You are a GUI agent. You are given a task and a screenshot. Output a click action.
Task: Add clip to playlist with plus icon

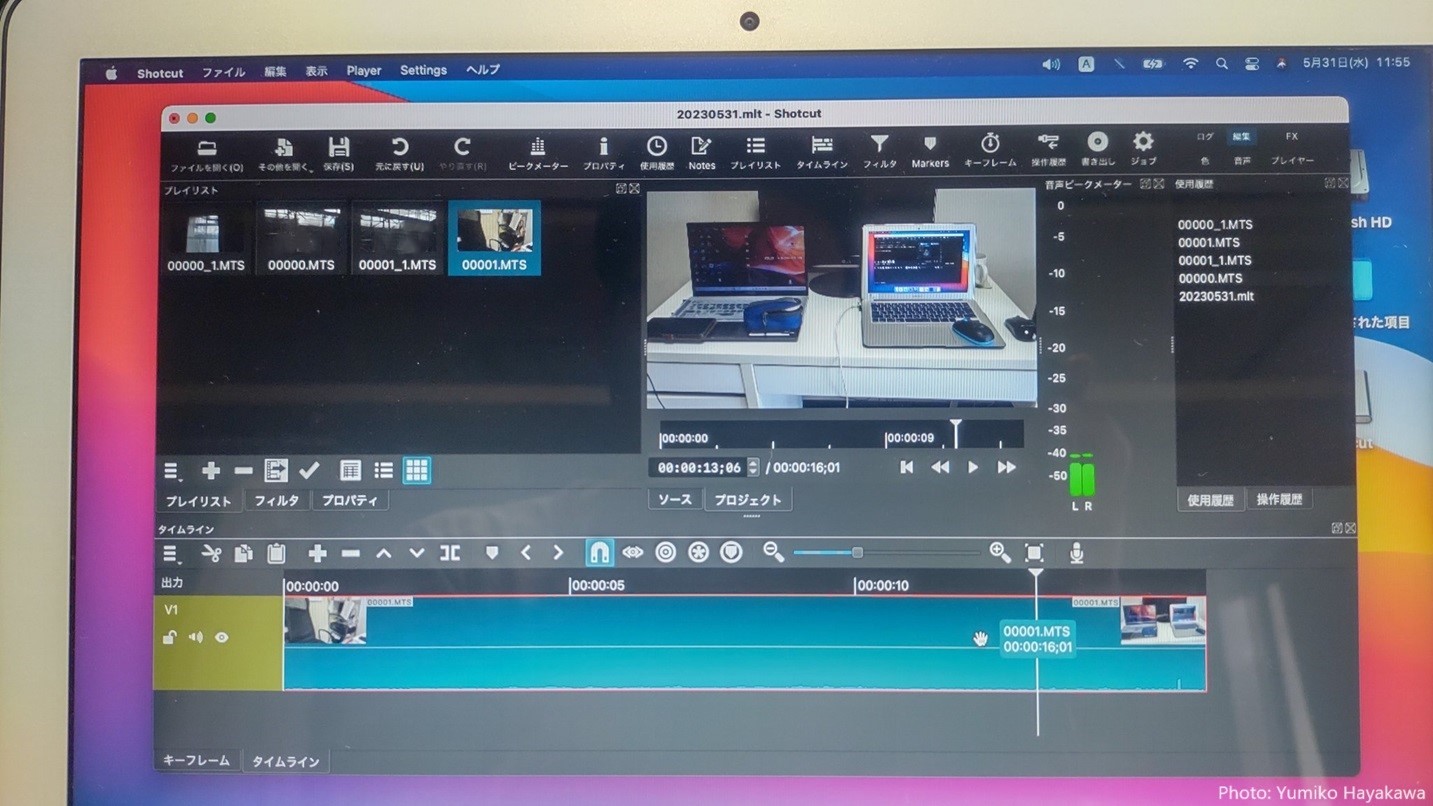(x=210, y=470)
